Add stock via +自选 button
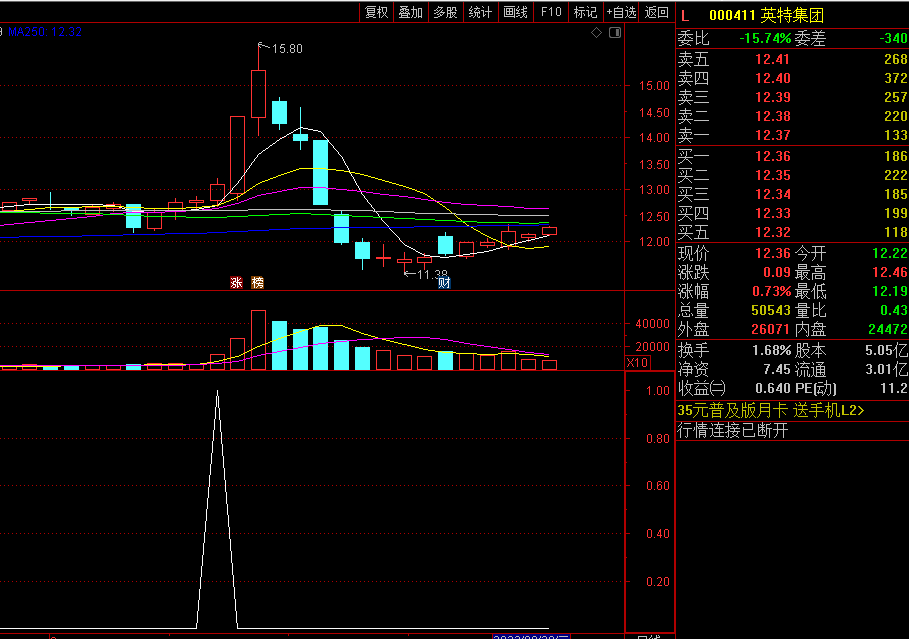Viewport: 909px width, 639px height. point(621,12)
